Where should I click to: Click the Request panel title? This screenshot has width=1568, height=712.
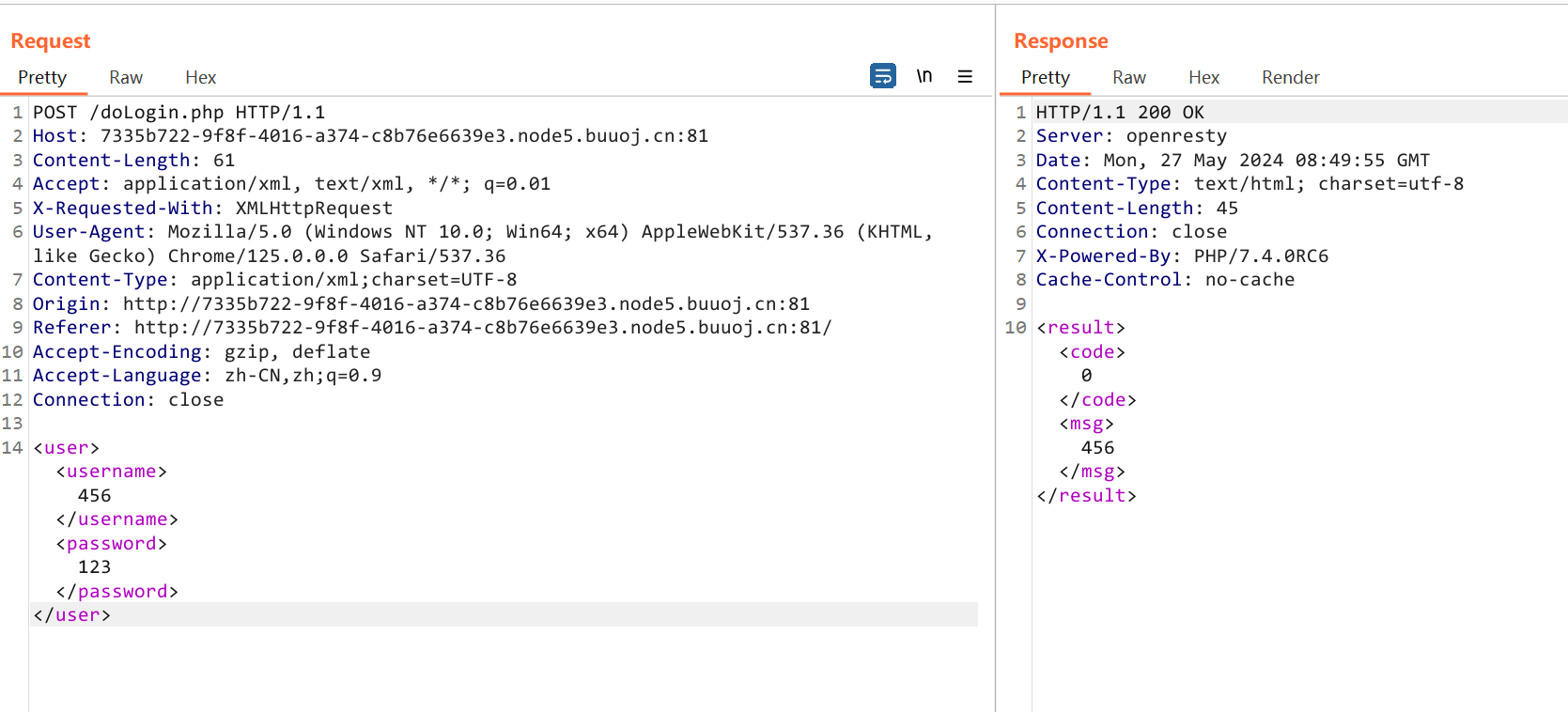(51, 40)
